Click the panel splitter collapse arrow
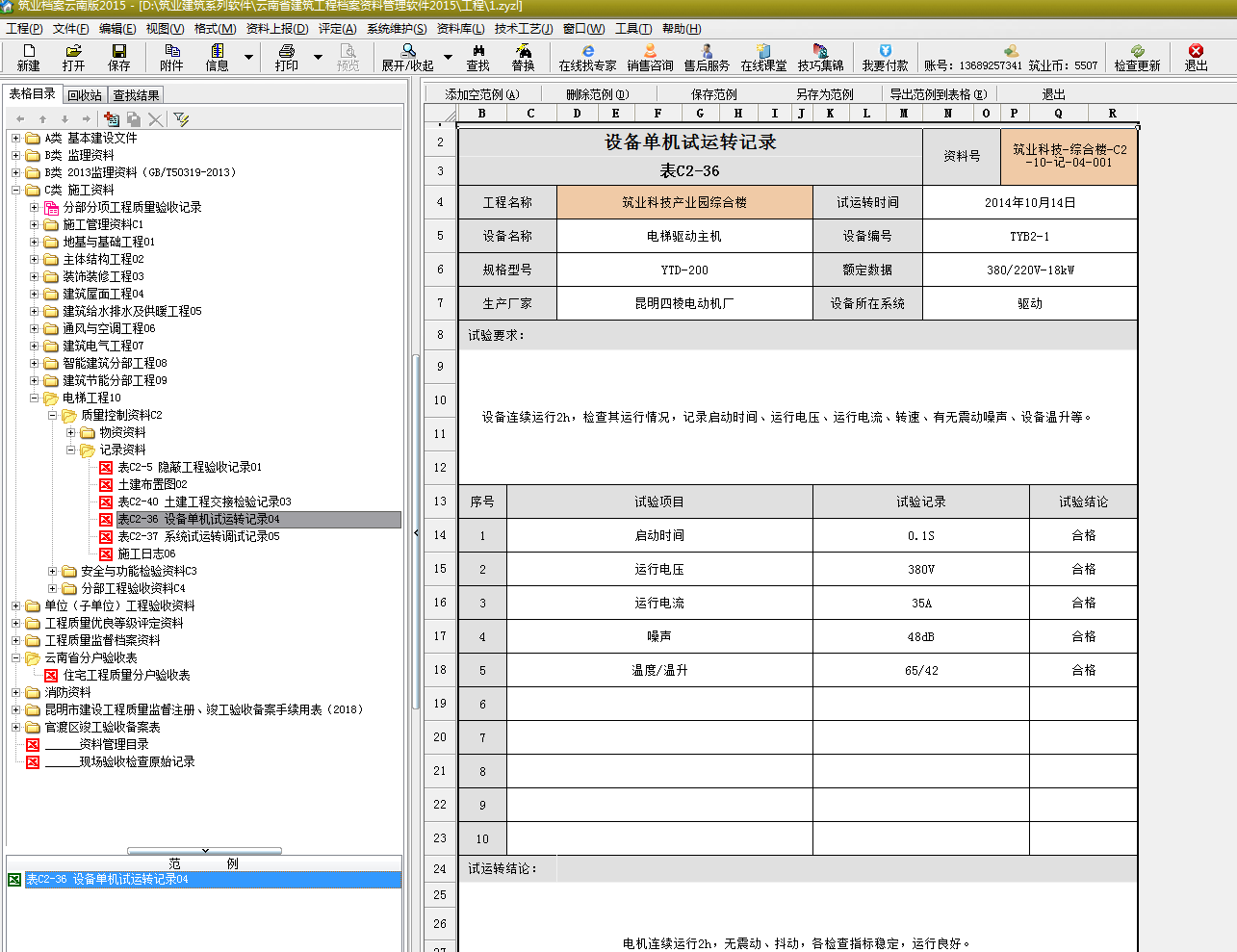The width and height of the screenshot is (1237, 952). pyautogui.click(x=416, y=532)
